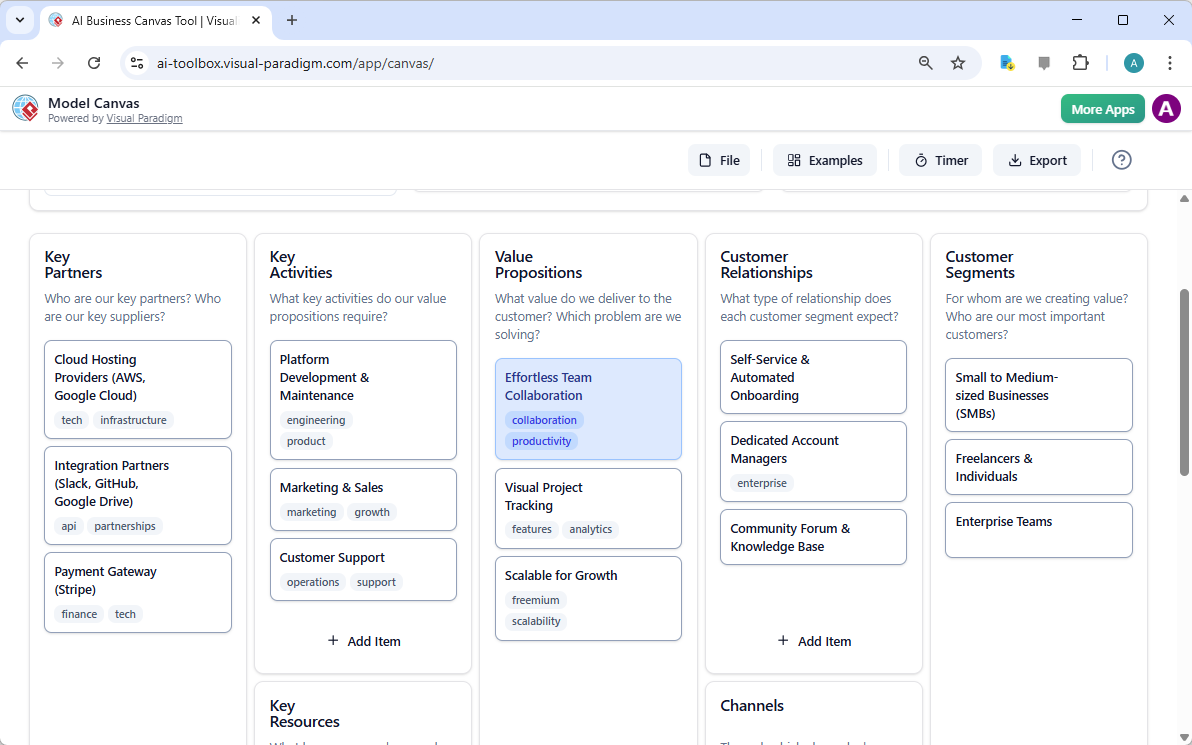
Task: Add Item under Key Activities
Action: [363, 641]
